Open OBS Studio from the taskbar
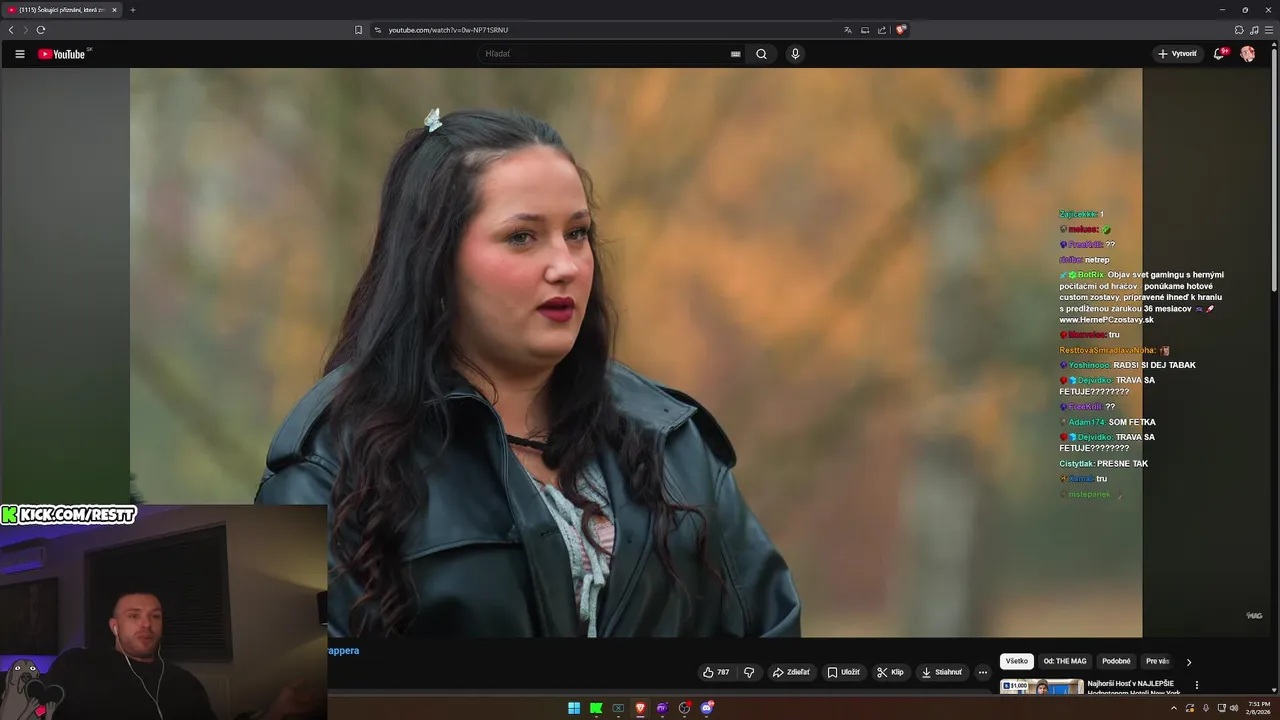This screenshot has height=720, width=1280. pos(684,708)
